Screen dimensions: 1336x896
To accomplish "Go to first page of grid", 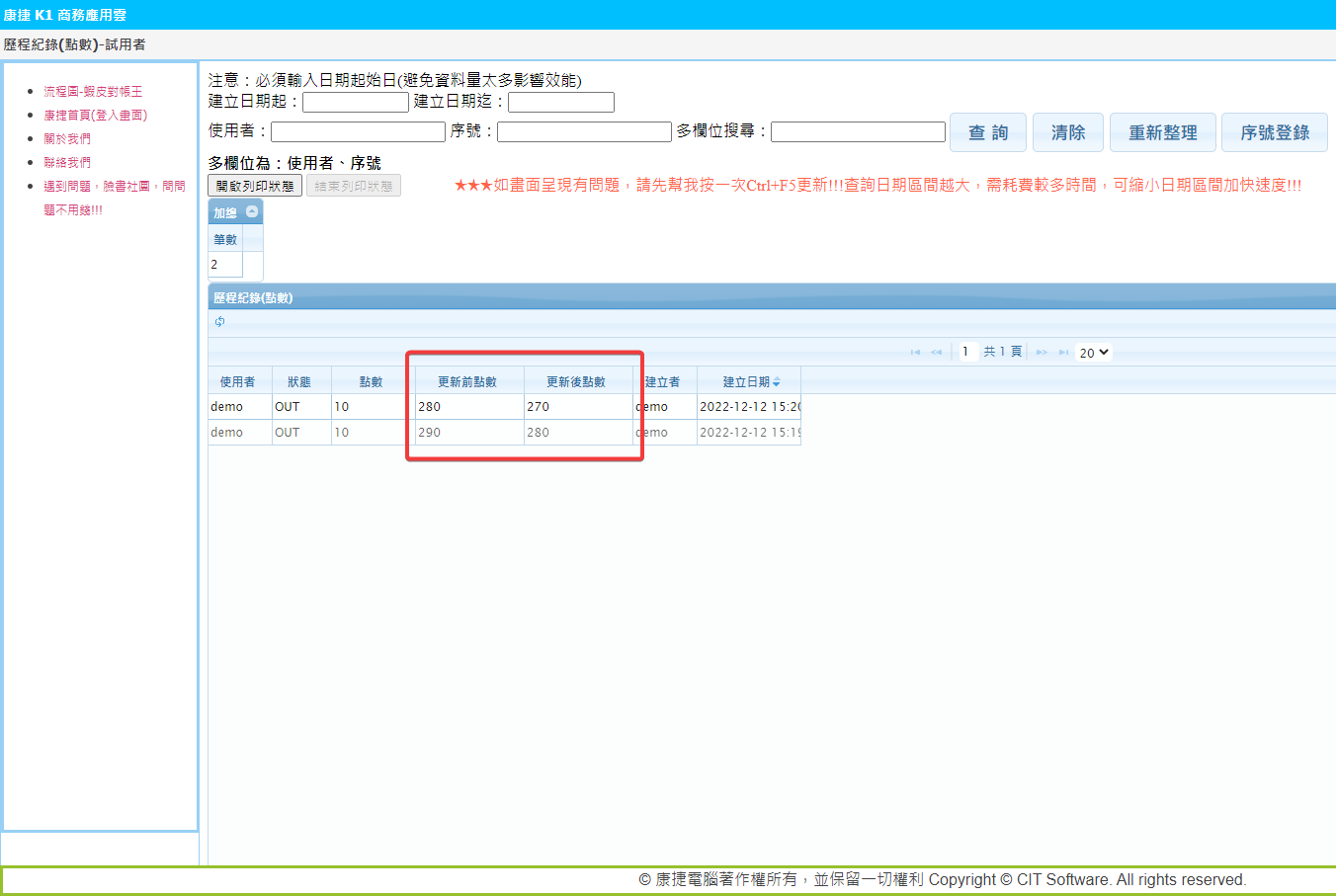I will coord(915,353).
